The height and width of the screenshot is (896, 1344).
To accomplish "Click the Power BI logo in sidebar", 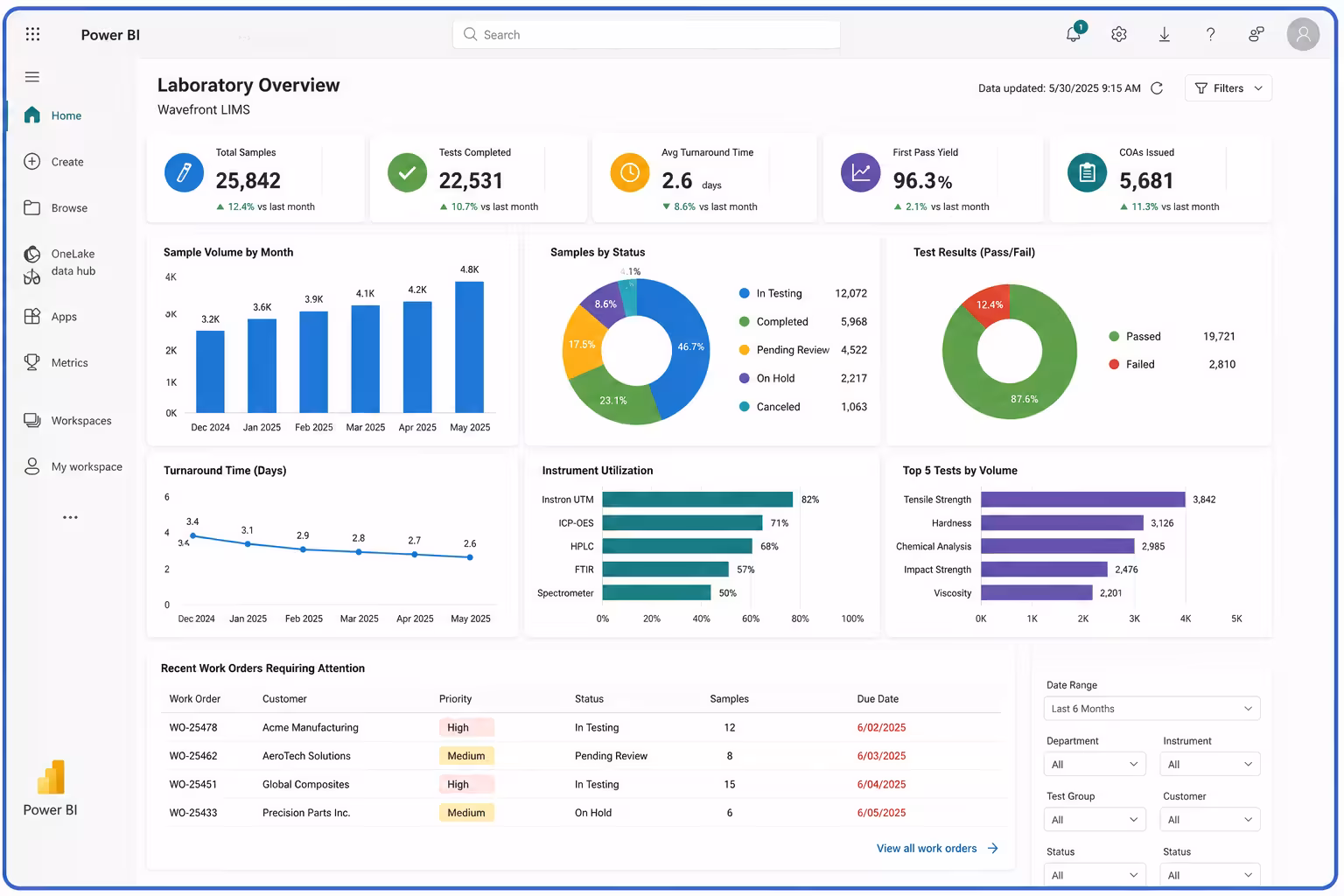I will [51, 777].
